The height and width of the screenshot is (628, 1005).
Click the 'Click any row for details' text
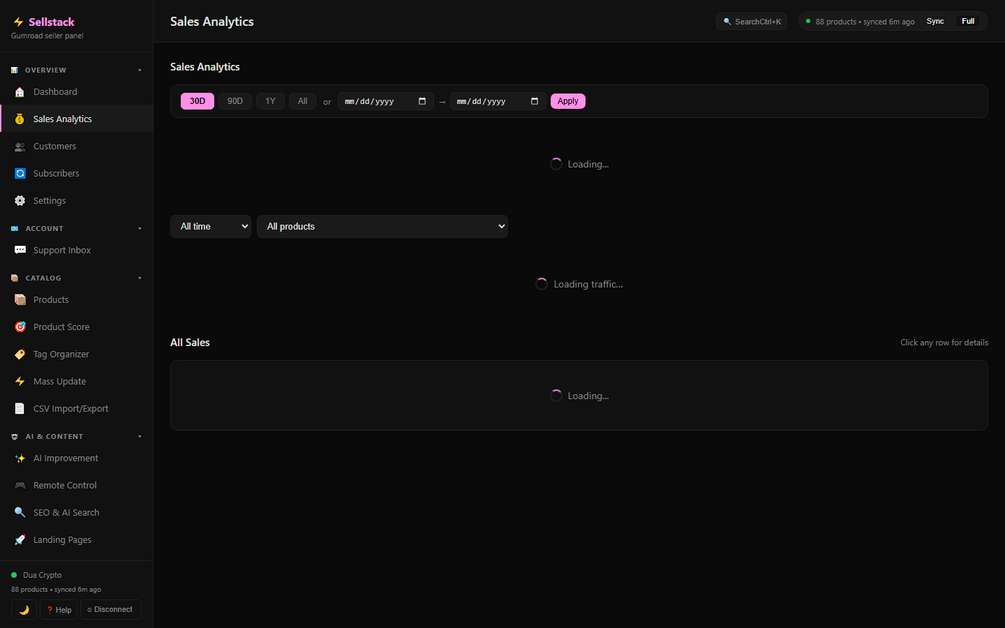[944, 342]
